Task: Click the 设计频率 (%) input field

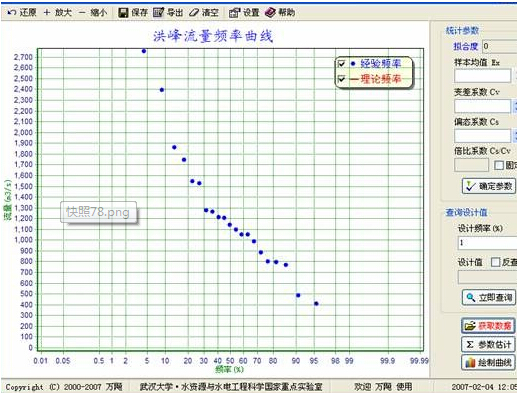Action: click(x=487, y=243)
